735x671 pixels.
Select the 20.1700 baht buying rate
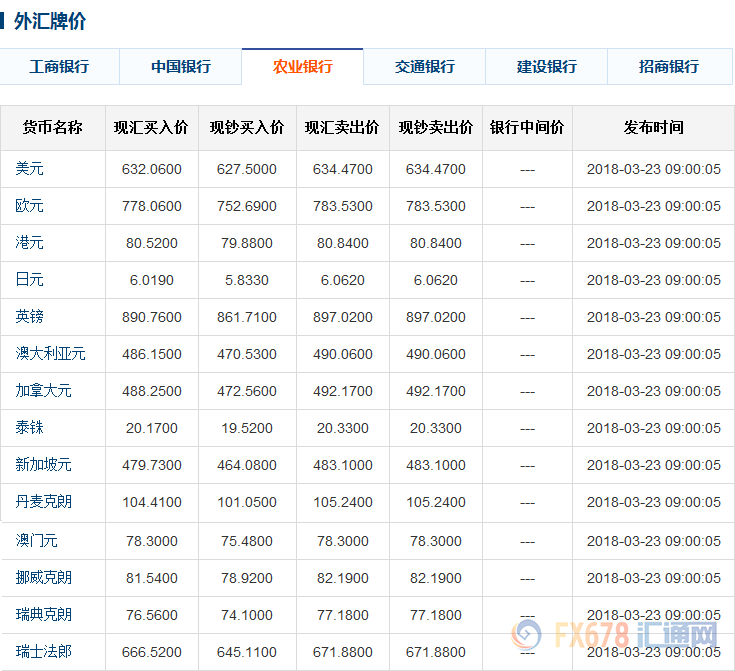point(152,429)
